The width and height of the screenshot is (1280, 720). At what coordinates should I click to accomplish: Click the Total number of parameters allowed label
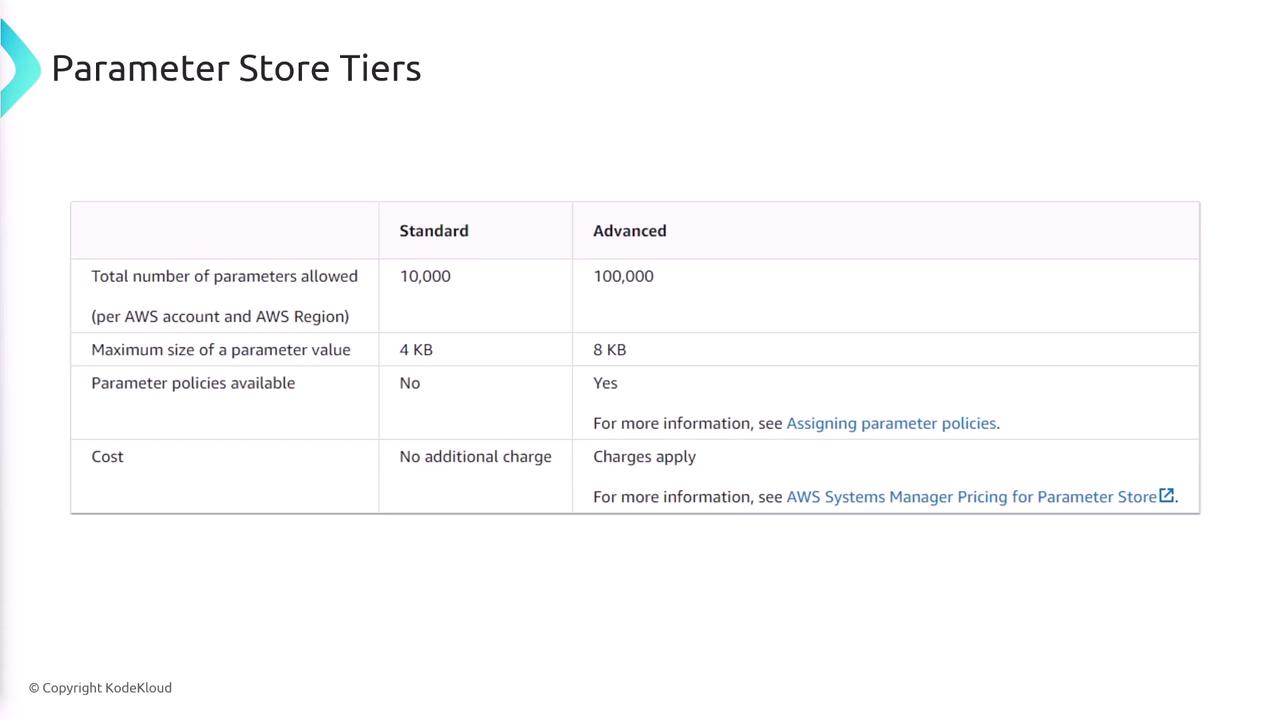[x=224, y=276]
